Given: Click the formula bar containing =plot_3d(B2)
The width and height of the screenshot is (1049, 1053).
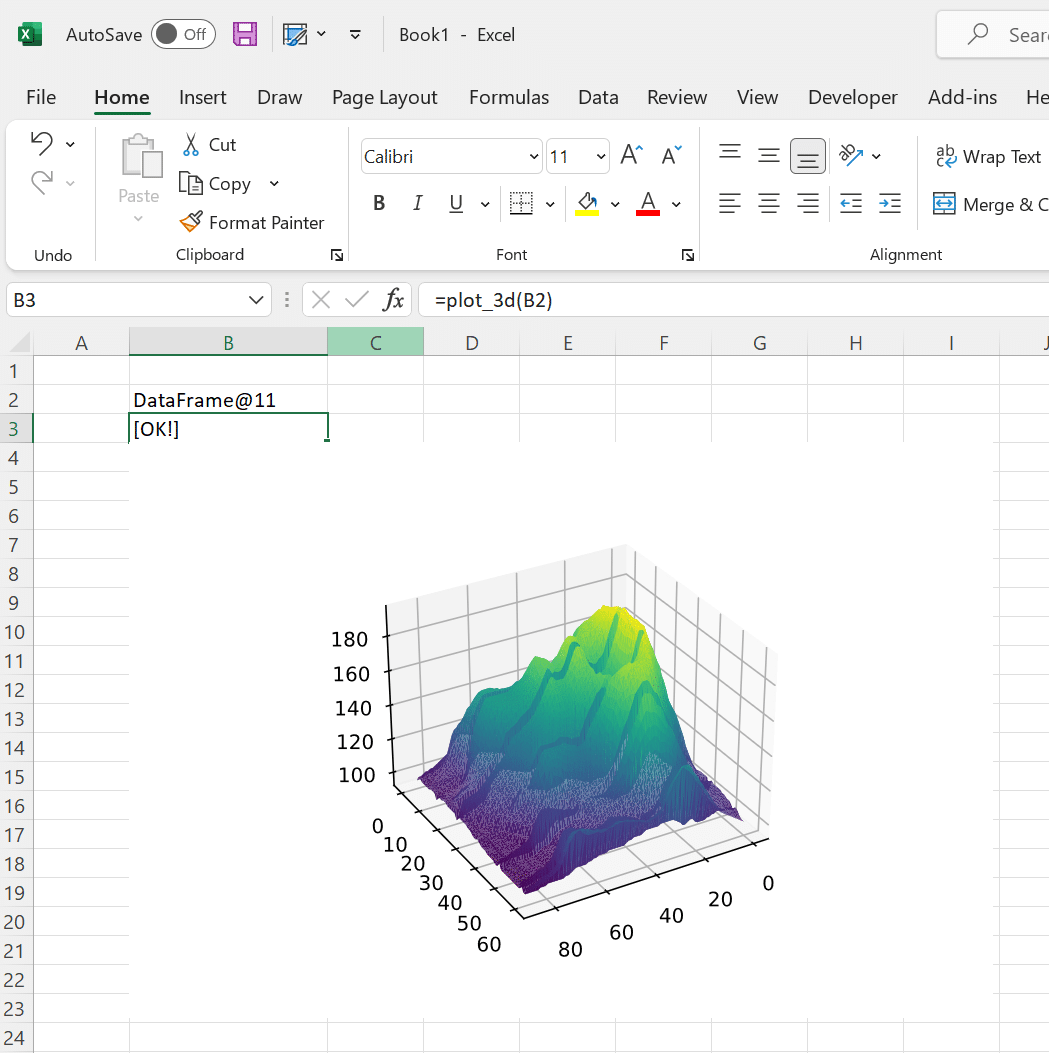Looking at the screenshot, I should 733,300.
